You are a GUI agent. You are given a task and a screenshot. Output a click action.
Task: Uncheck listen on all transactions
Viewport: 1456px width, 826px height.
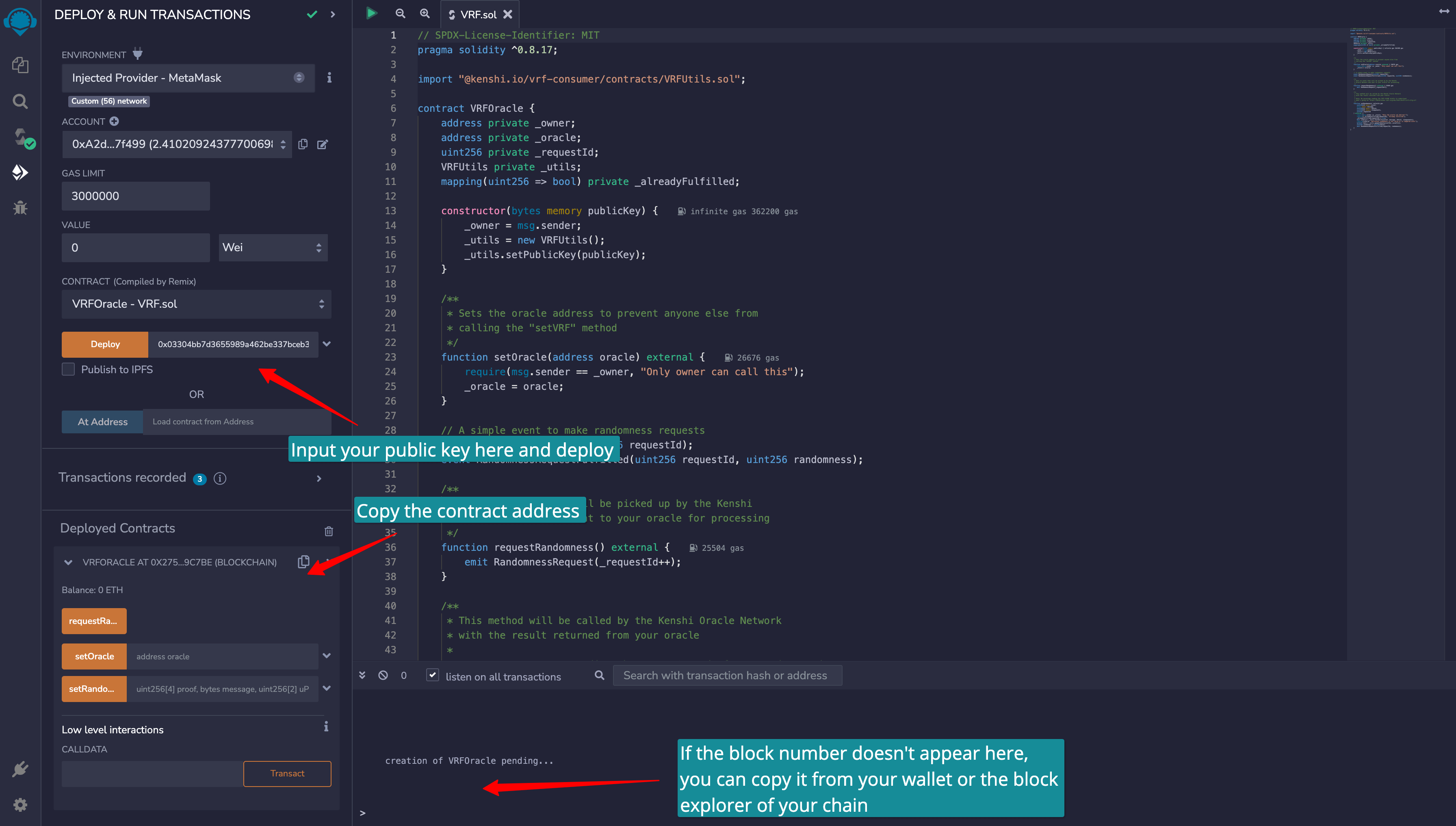(x=433, y=675)
